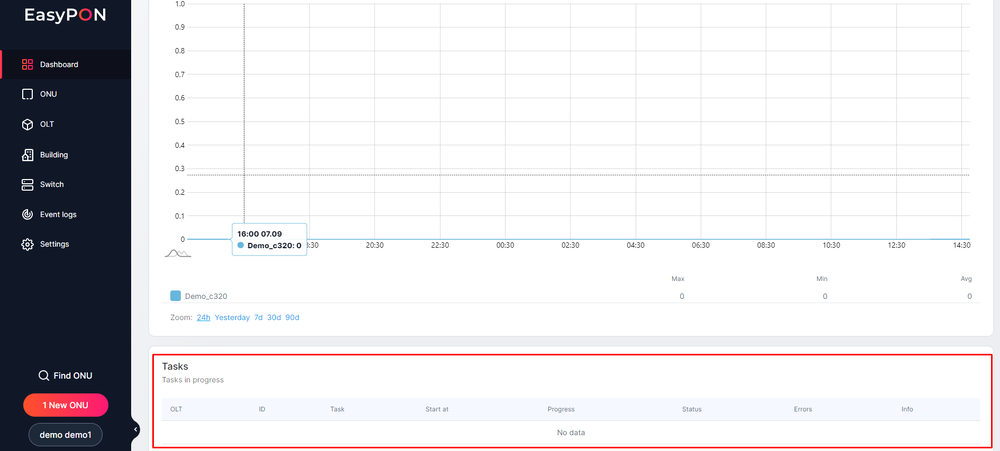The width and height of the screenshot is (1000, 451).
Task: Click the EasyPON logo
Action: (x=65, y=14)
